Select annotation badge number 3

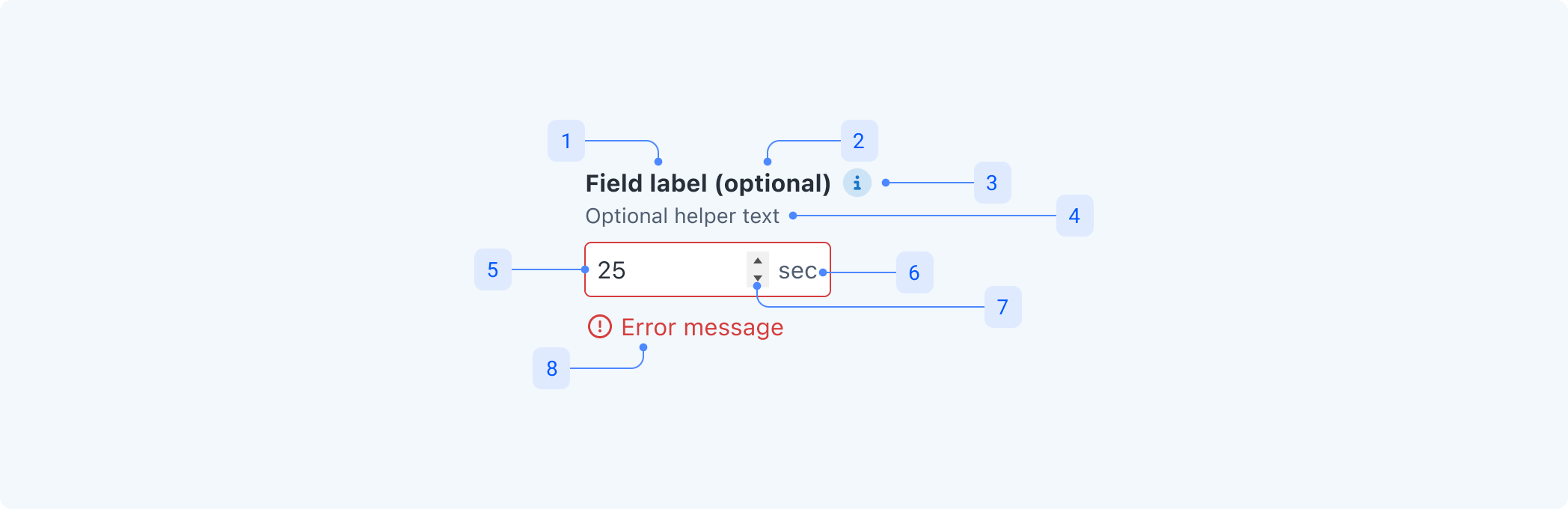(992, 183)
